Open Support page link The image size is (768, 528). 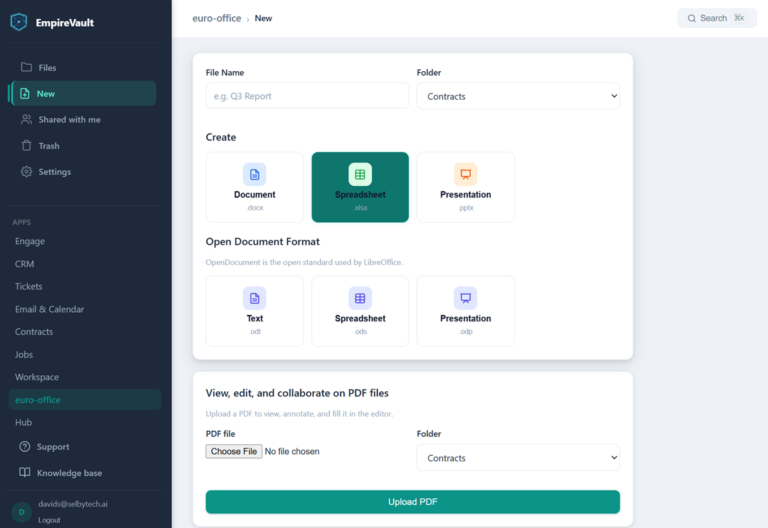tap(85, 447)
